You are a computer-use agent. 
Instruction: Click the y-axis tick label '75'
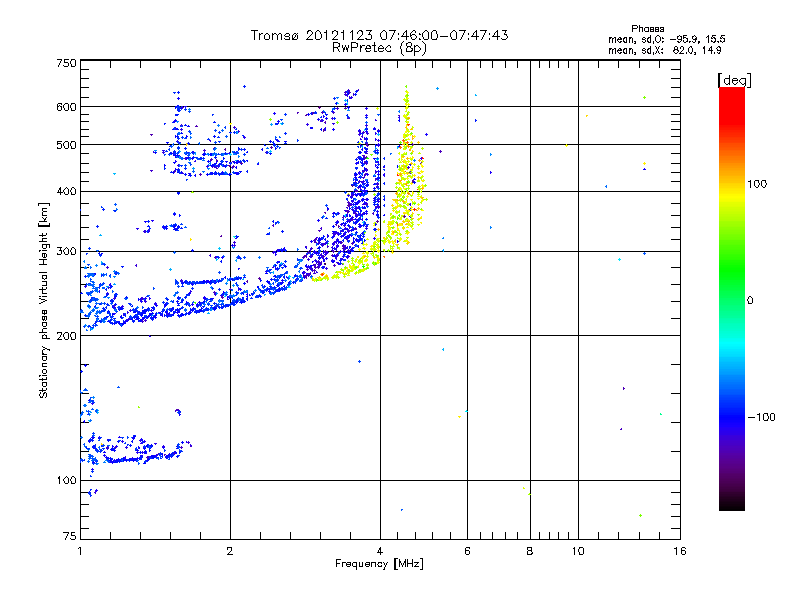pyautogui.click(x=70, y=536)
